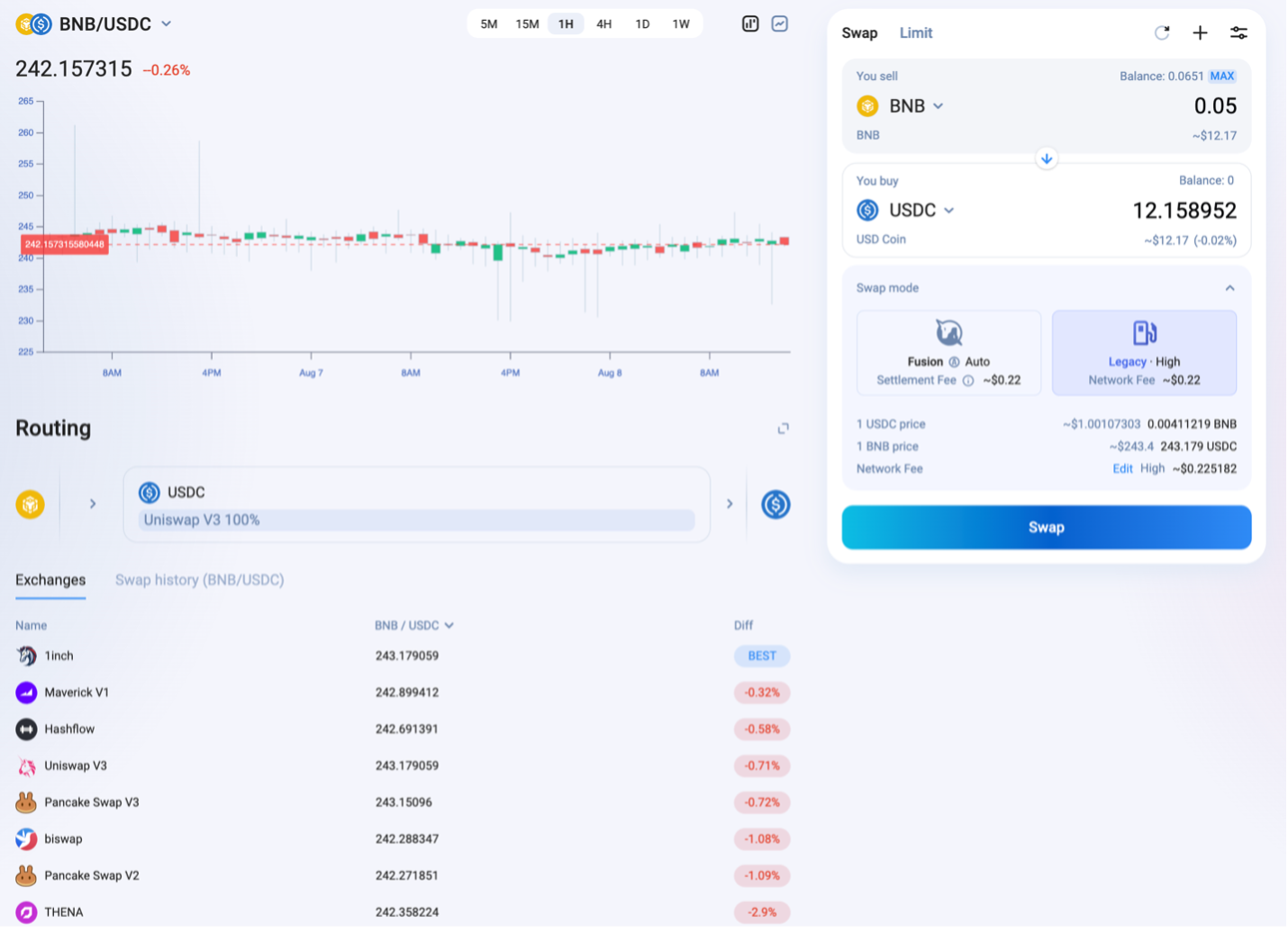Click the Fusion mode unicorn icon
Screen dimensions: 1288x932
tap(948, 332)
